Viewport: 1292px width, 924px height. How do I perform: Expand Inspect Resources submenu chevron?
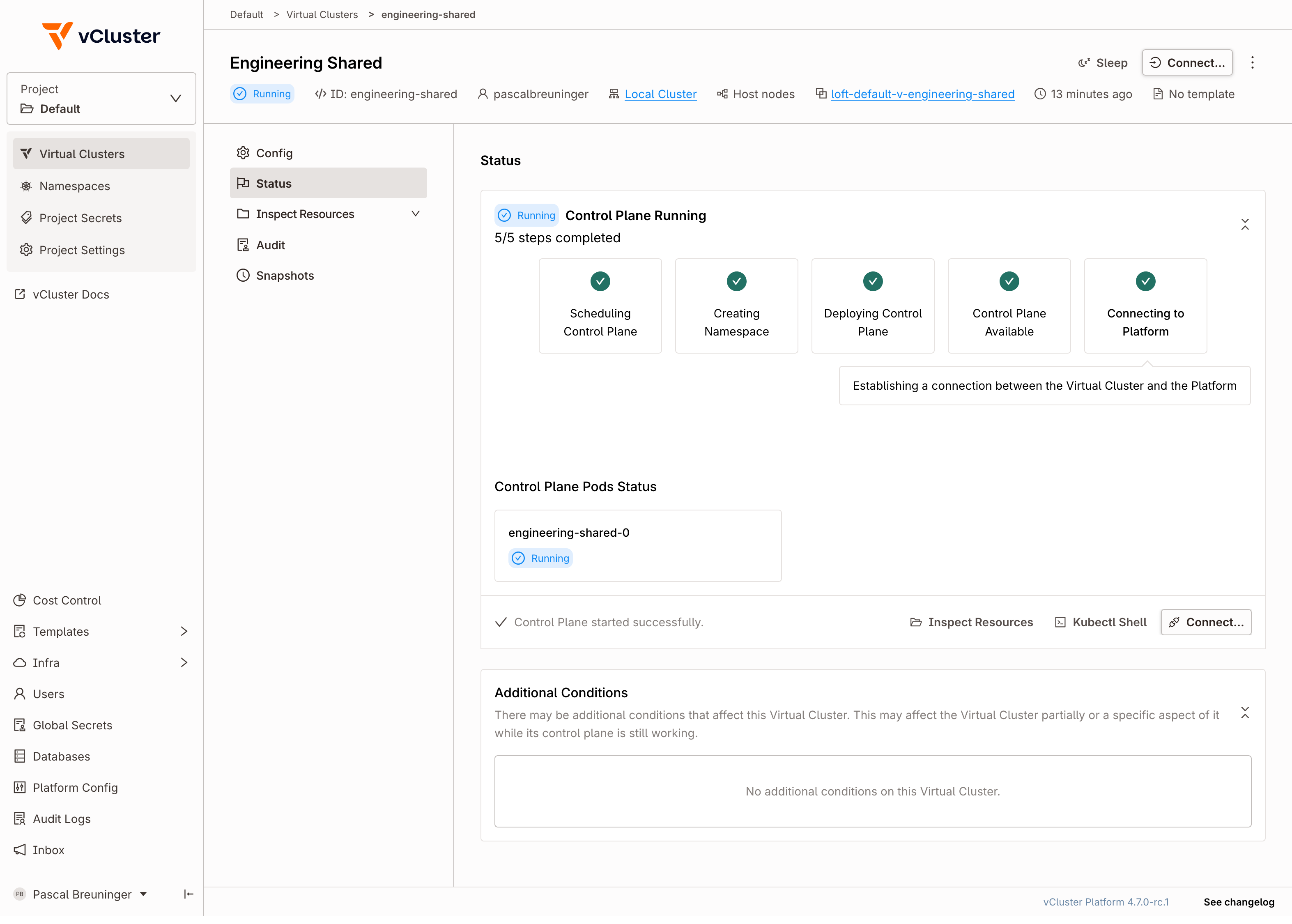tap(415, 214)
